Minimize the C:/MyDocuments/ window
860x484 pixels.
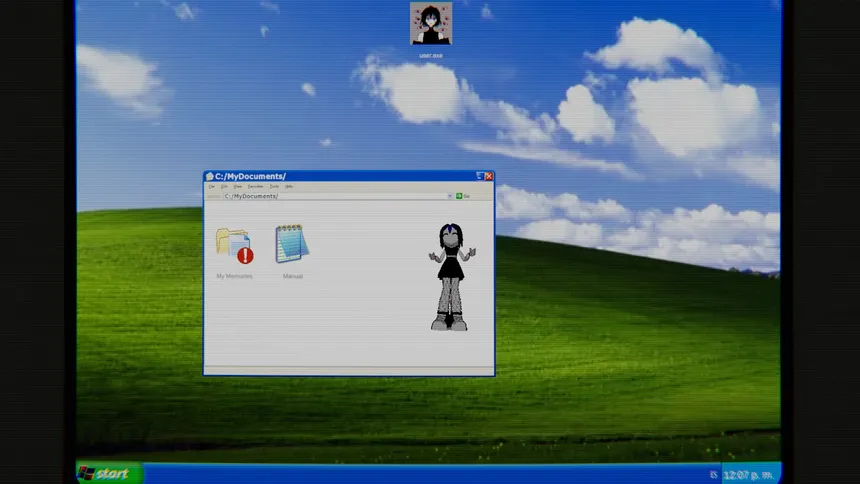tap(480, 176)
